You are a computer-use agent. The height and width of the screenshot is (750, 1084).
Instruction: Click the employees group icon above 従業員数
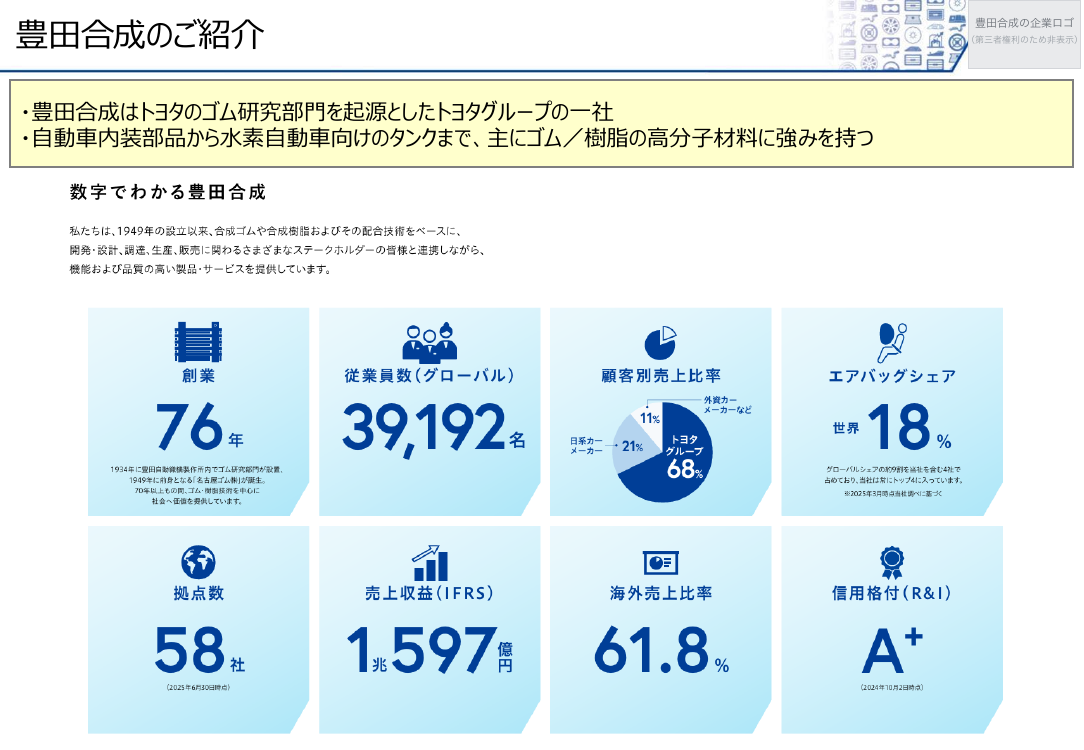(x=429, y=343)
